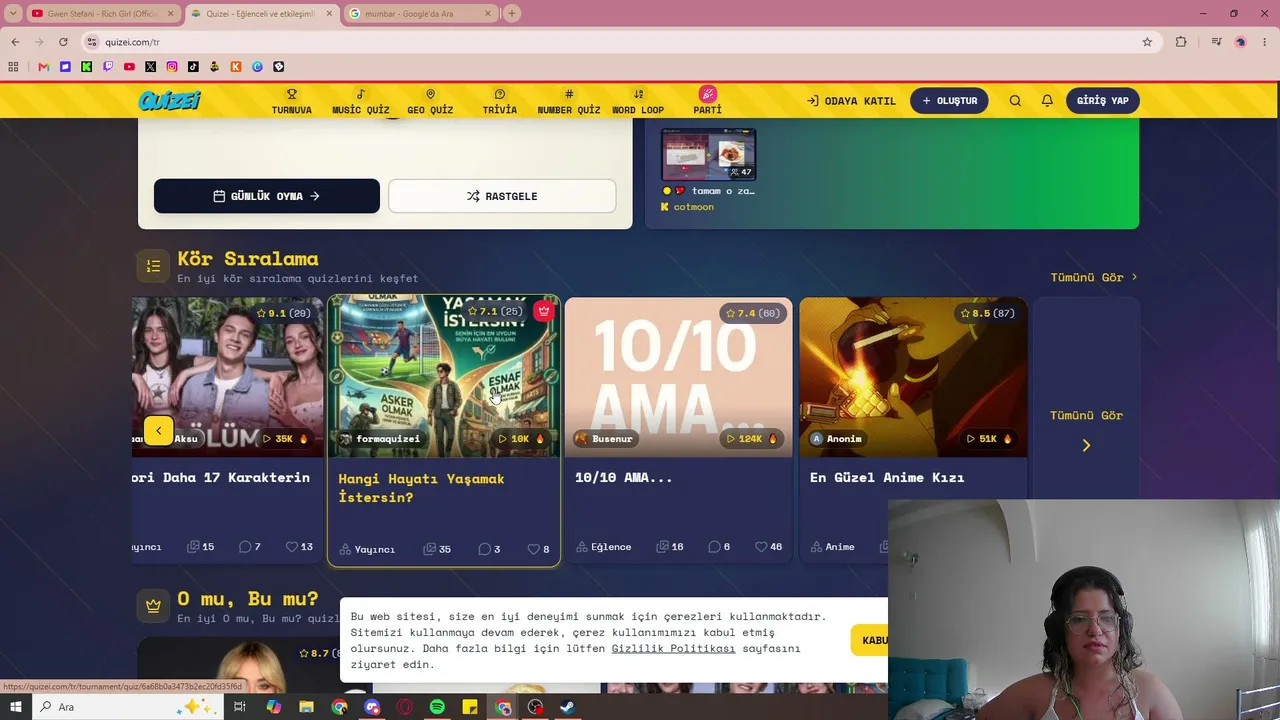Reload the current page
Image resolution: width=1280 pixels, height=720 pixels.
[63, 42]
